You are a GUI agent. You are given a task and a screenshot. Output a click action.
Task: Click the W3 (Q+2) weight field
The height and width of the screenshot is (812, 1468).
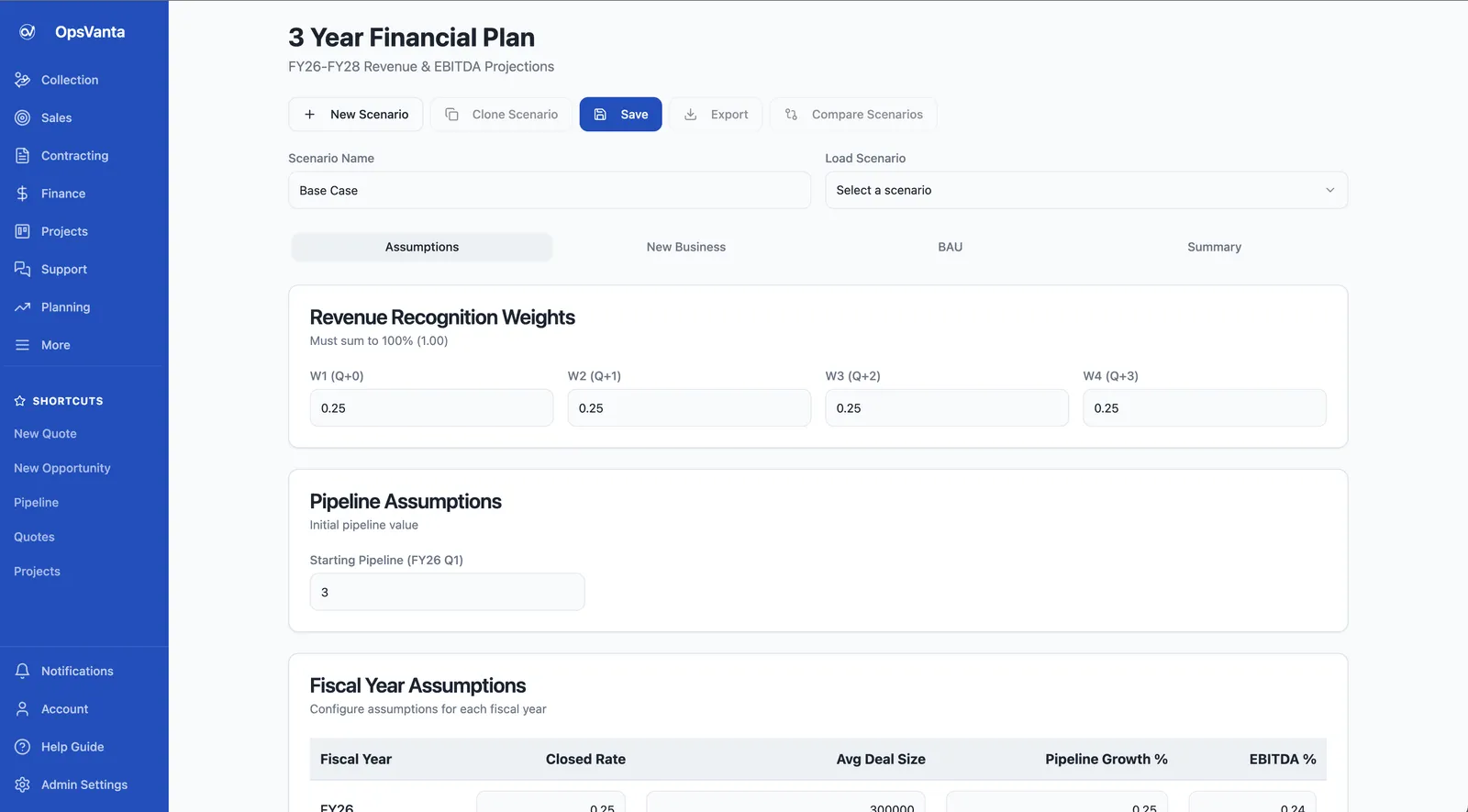(947, 408)
